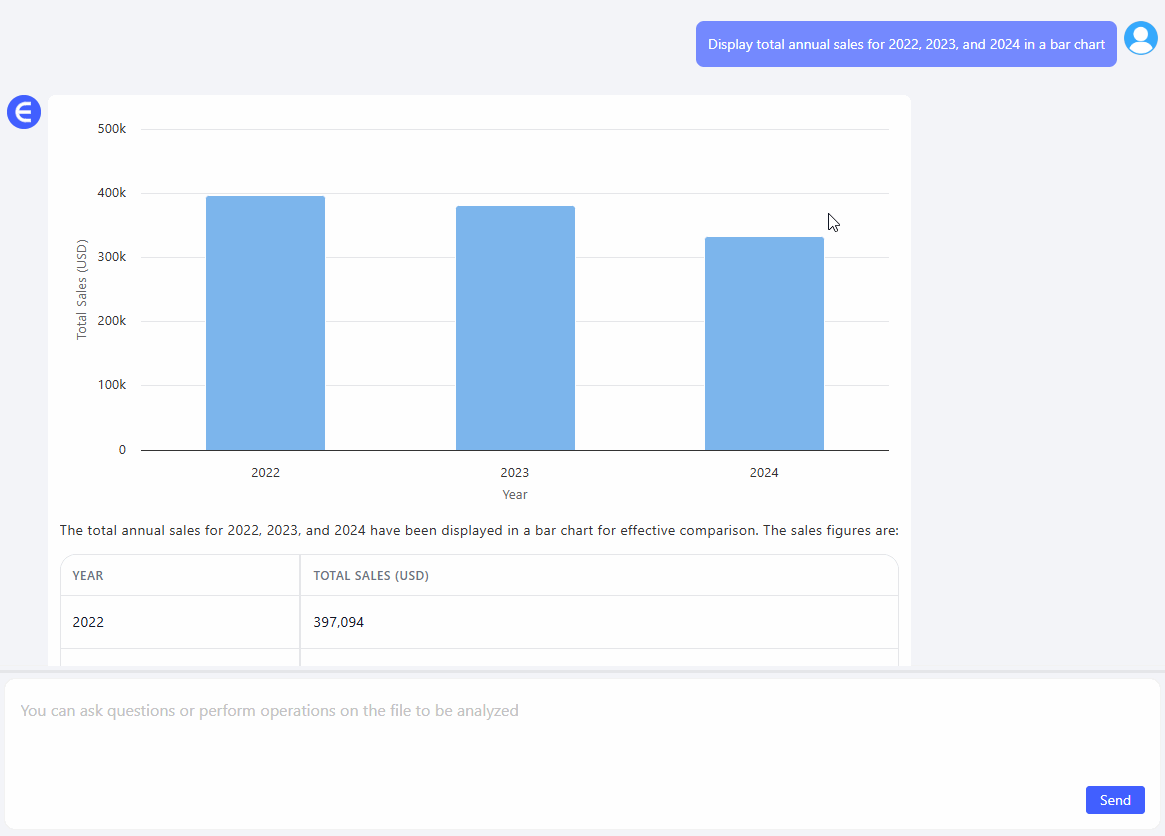Select the 2022 cell in the table
1165x836 pixels.
pyautogui.click(x=88, y=622)
